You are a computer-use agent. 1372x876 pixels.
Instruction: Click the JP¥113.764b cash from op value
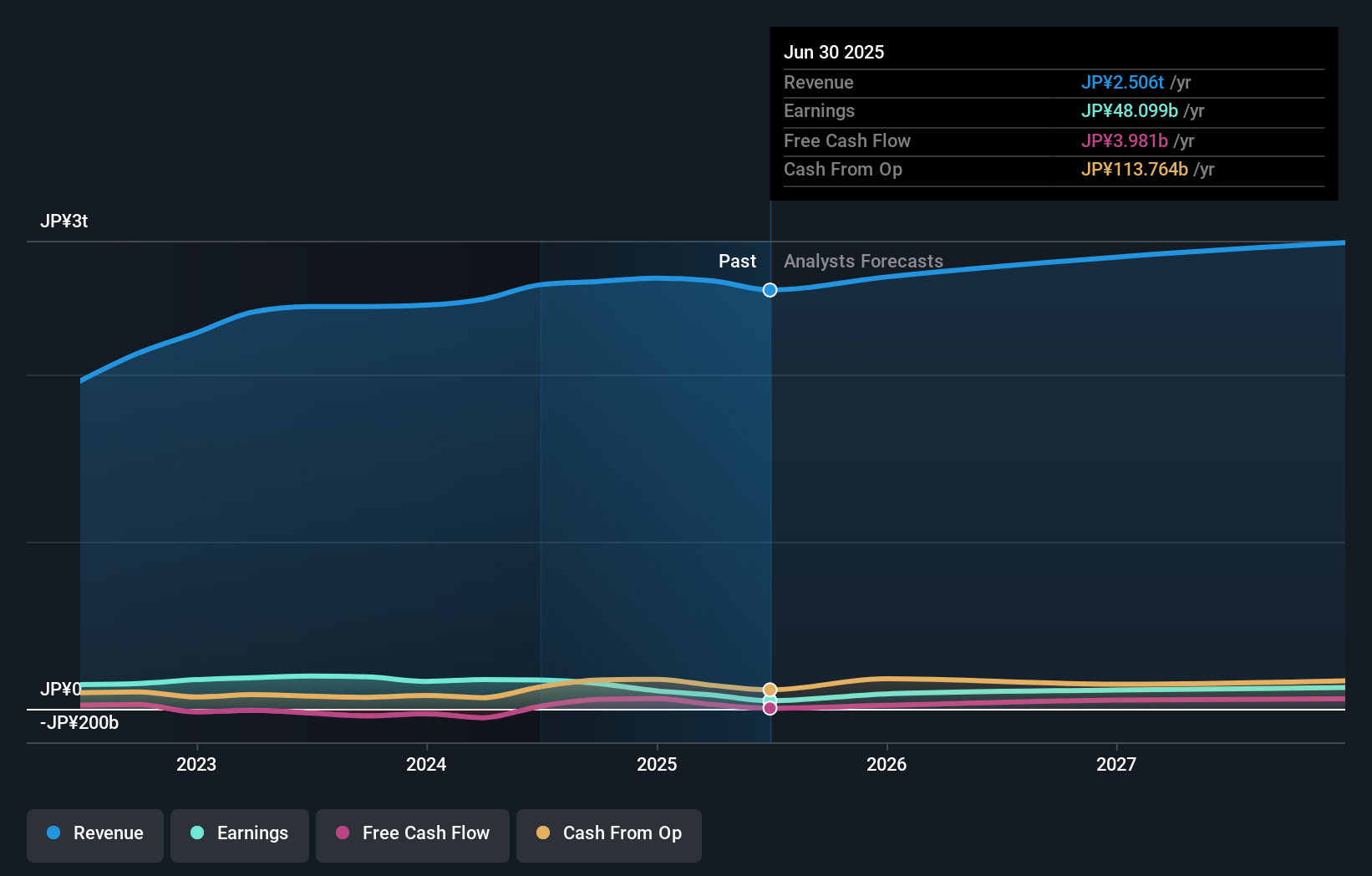click(1135, 170)
